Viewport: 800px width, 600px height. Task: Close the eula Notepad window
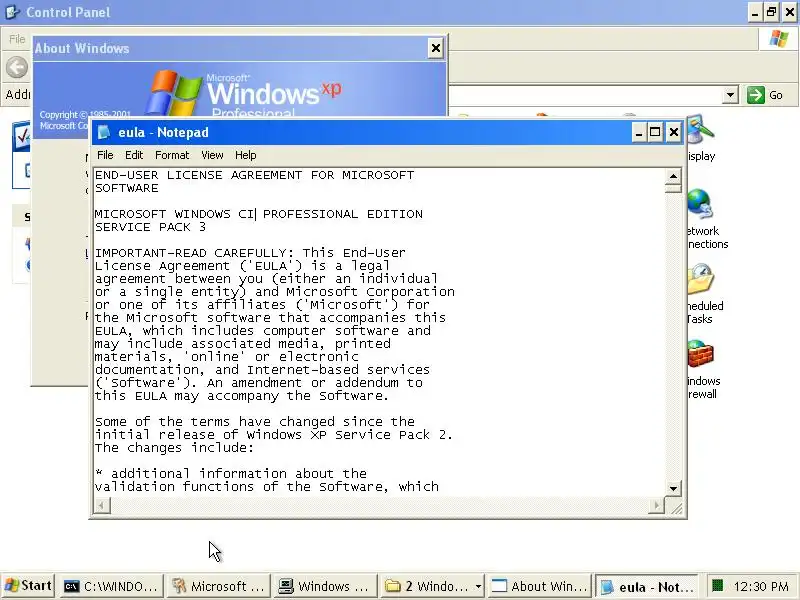[x=673, y=133]
